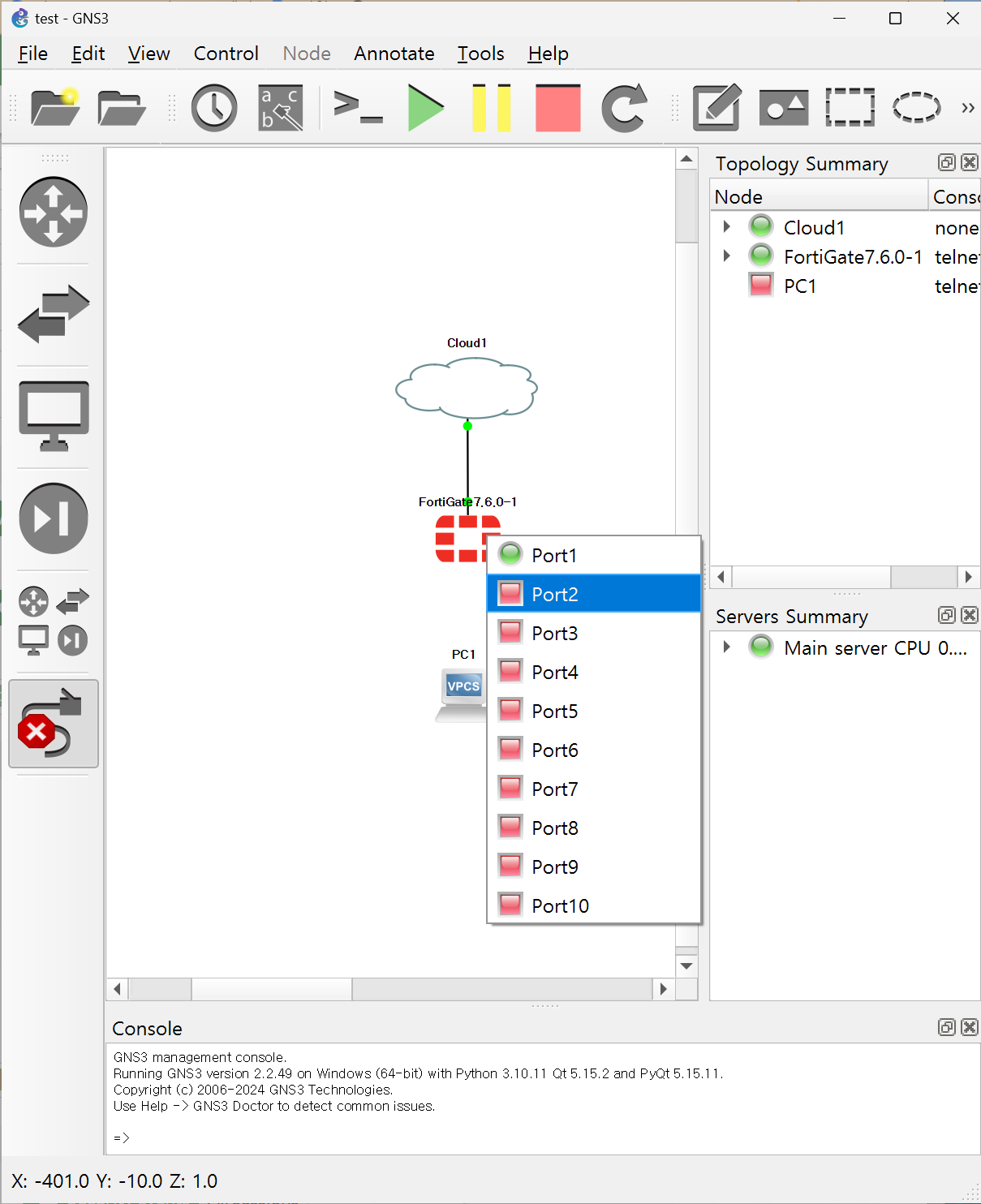Click the Insert a picture icon

point(784,107)
